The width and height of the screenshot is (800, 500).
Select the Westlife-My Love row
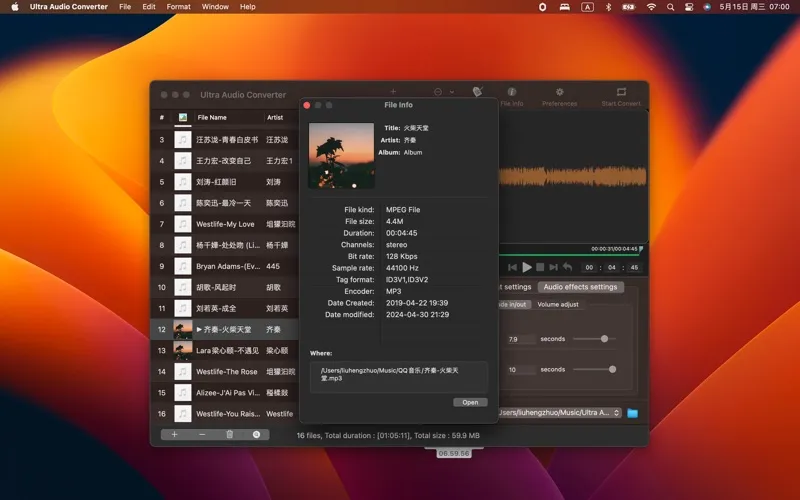pos(224,224)
